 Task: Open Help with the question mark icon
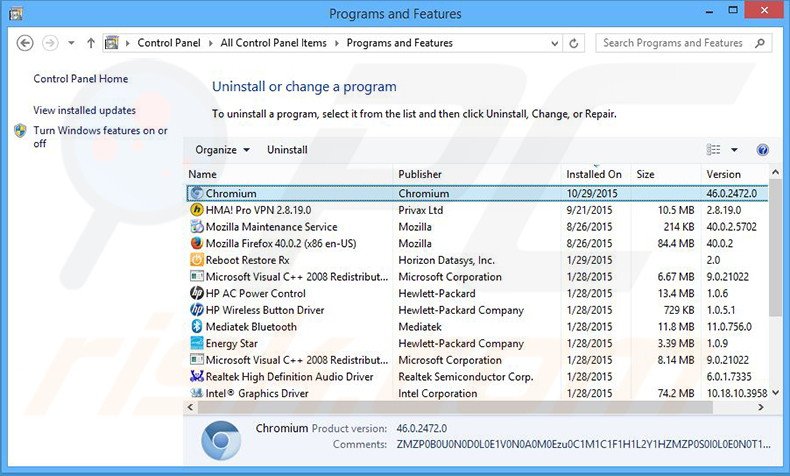(x=762, y=150)
